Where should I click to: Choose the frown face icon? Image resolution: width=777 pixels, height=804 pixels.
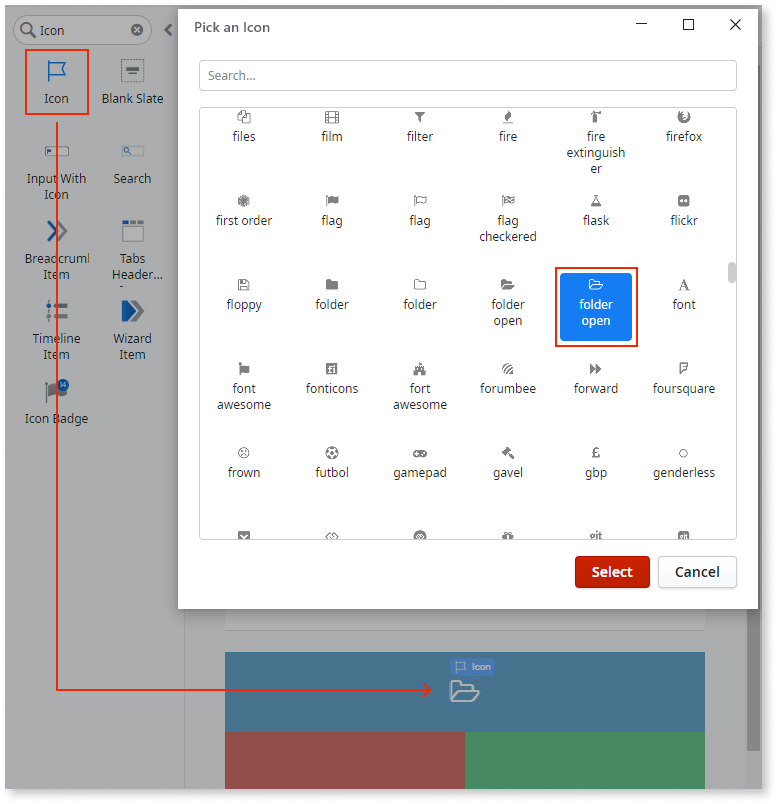click(244, 463)
